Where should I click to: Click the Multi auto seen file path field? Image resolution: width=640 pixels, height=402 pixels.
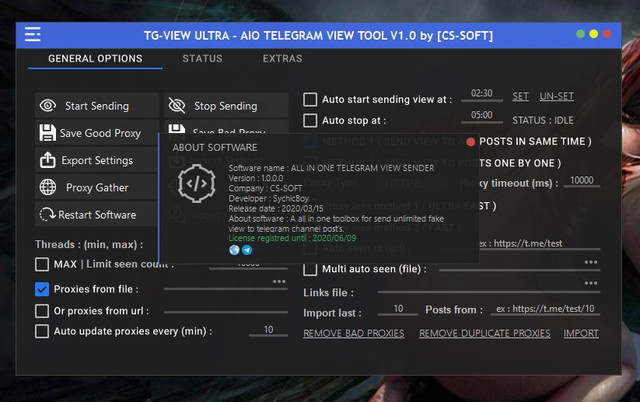519,268
